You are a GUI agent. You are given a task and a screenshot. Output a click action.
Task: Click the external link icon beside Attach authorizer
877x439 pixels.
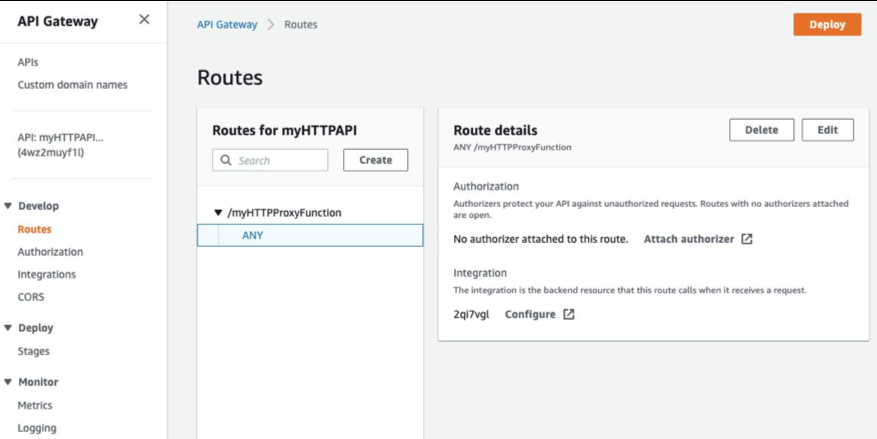[x=746, y=239]
